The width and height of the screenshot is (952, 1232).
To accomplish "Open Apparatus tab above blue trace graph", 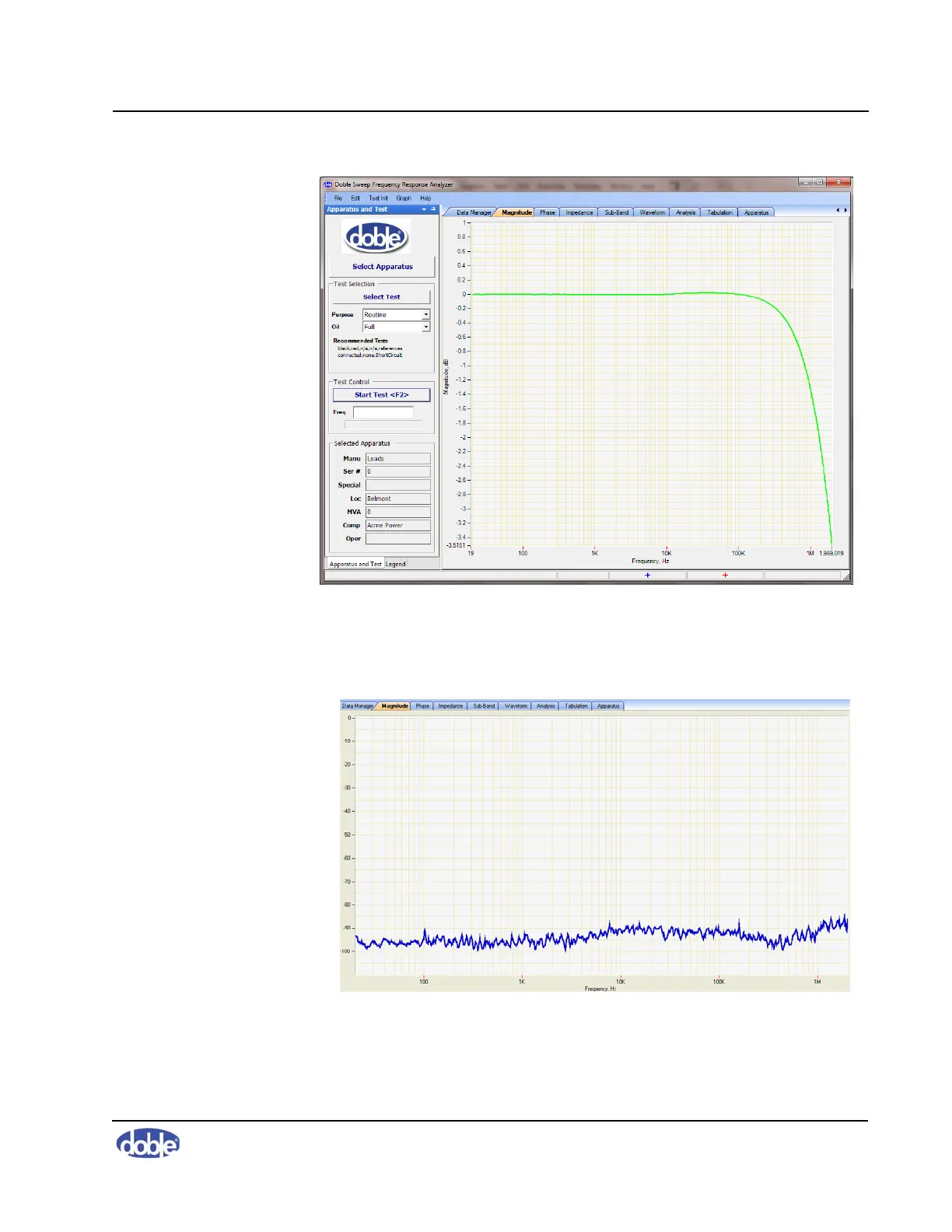I will [608, 706].
